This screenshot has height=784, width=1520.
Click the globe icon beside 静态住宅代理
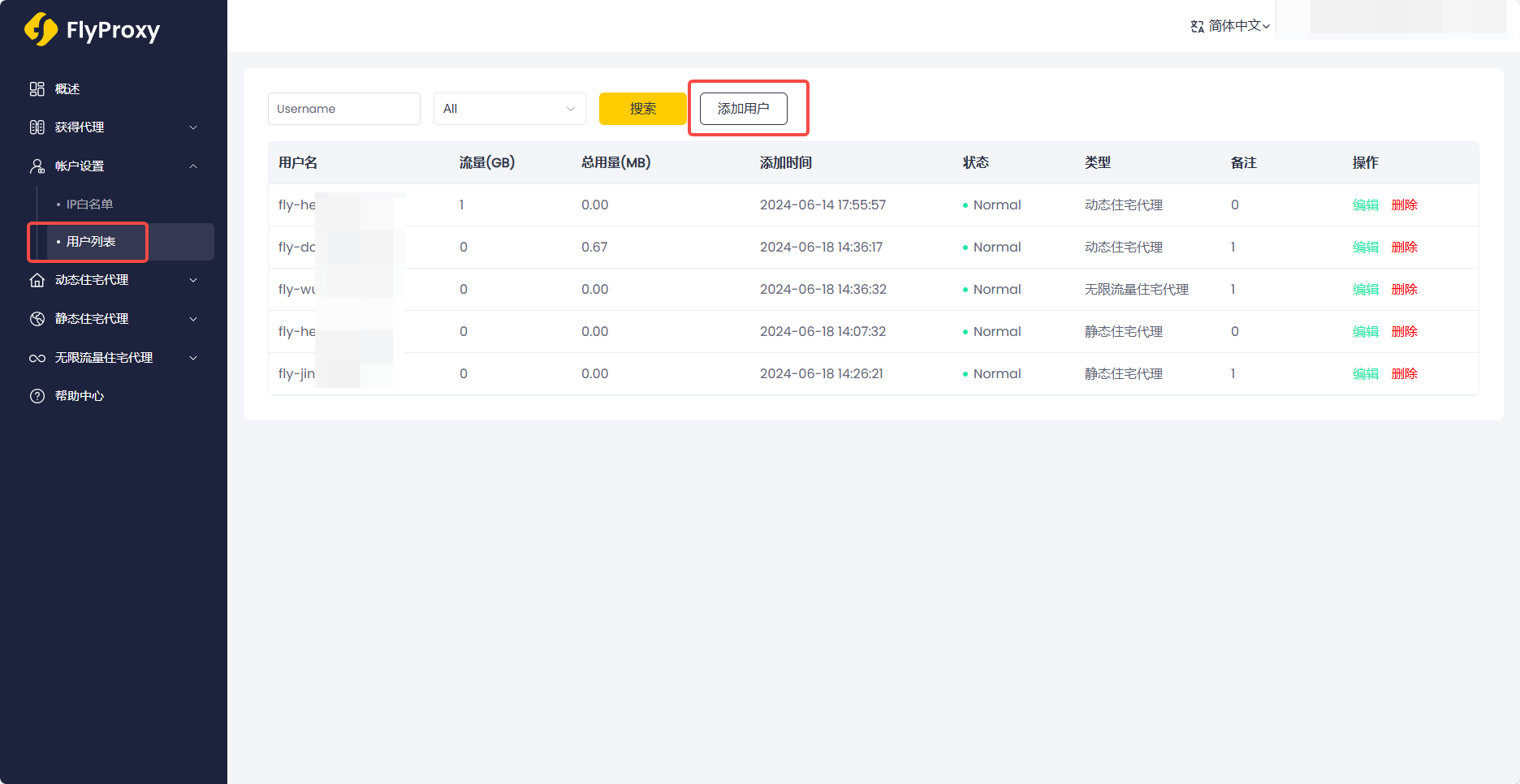[x=37, y=319]
